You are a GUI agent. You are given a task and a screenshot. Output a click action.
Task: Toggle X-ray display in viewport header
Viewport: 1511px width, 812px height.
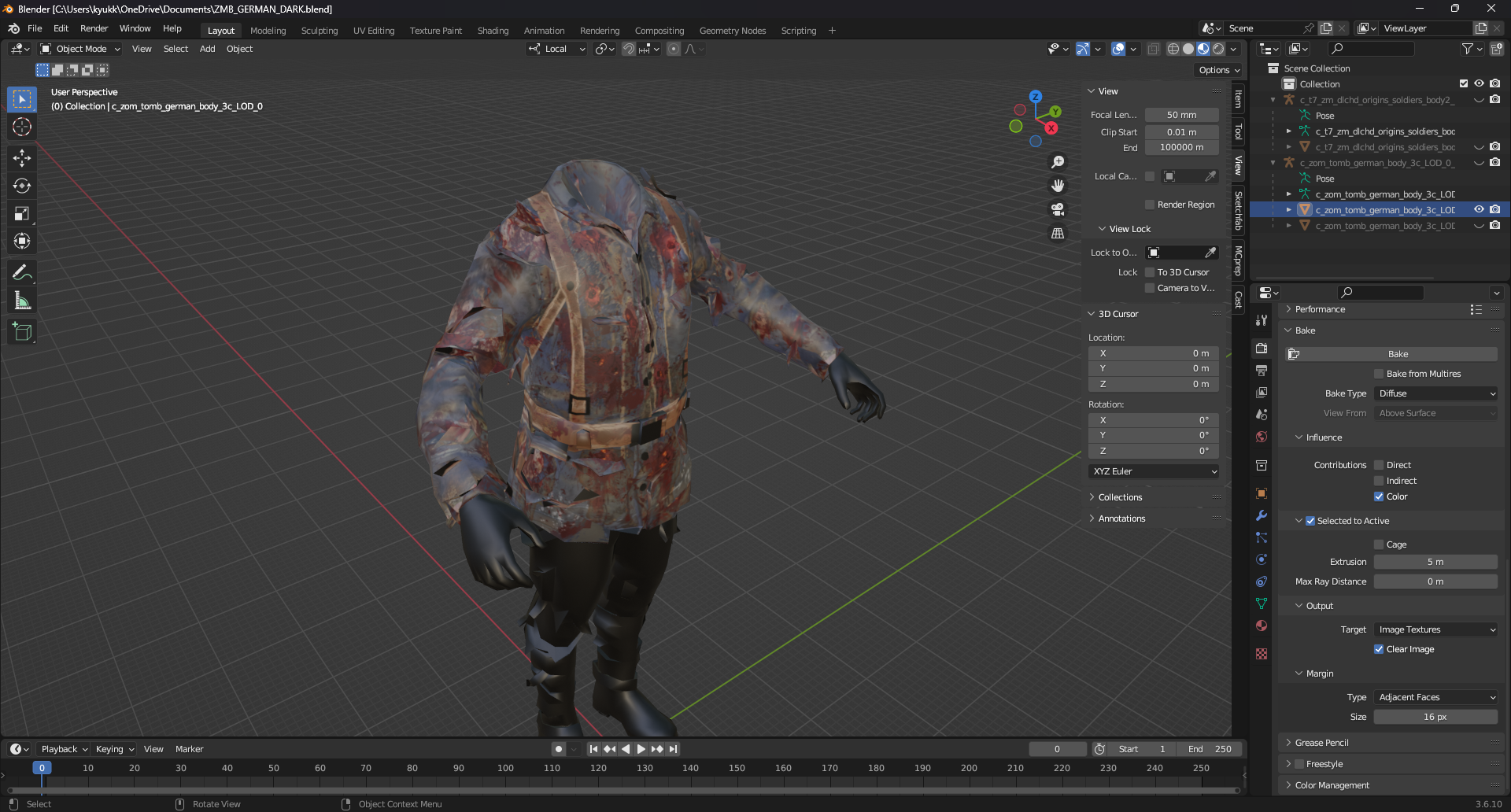[1153, 49]
